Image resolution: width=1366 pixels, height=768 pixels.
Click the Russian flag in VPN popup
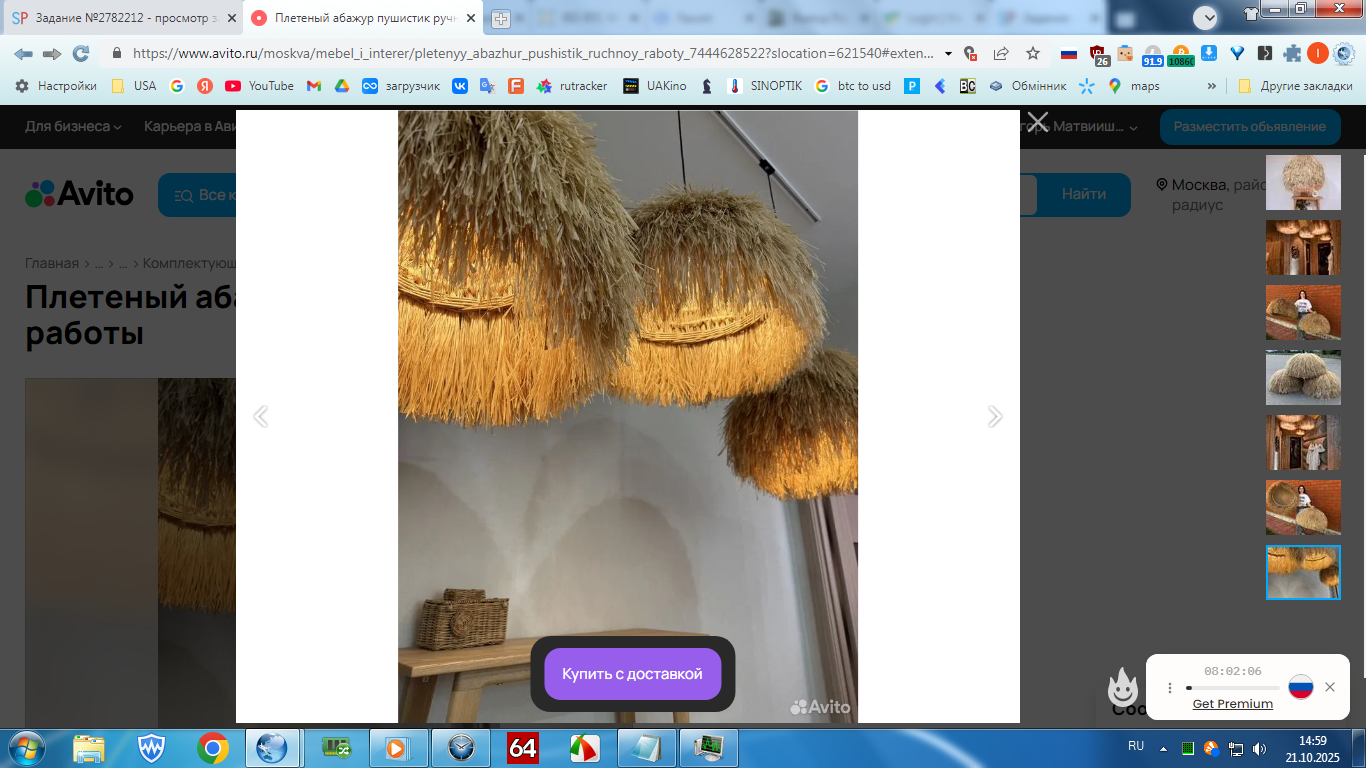point(1300,687)
